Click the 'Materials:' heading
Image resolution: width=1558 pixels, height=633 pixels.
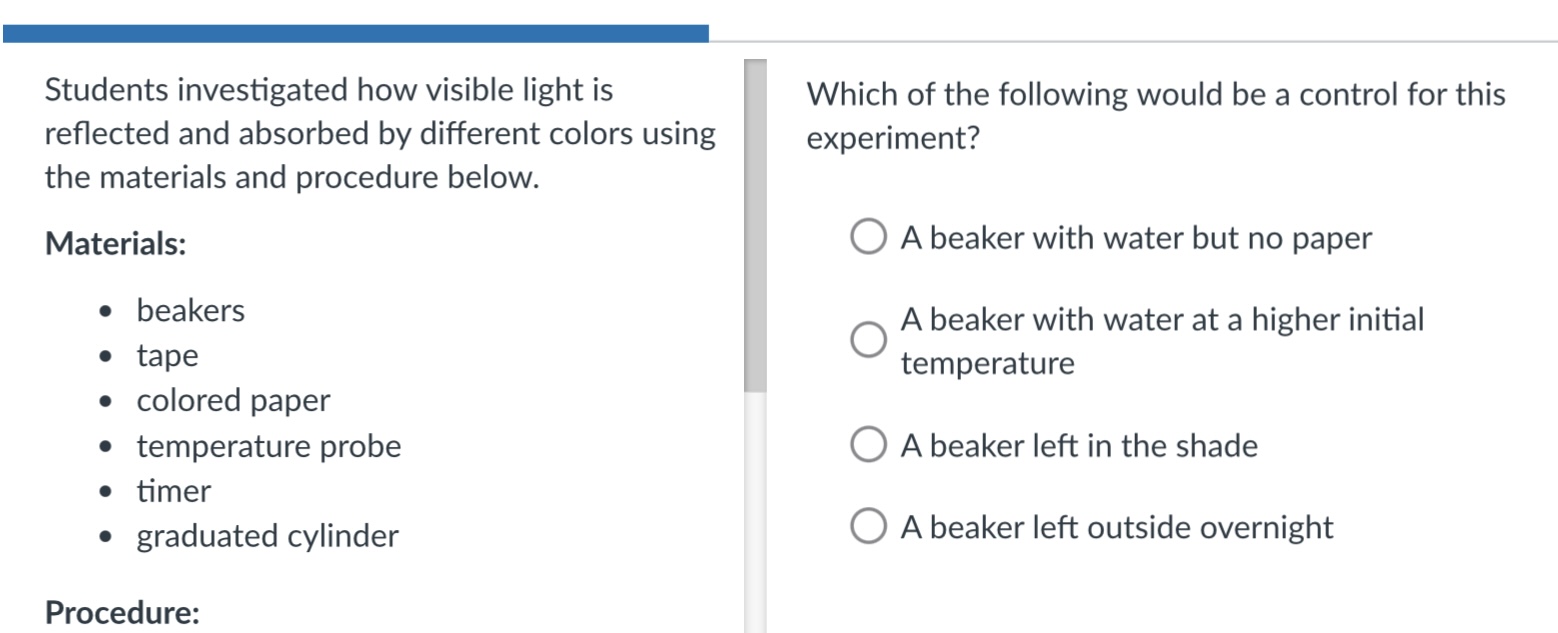coord(116,243)
